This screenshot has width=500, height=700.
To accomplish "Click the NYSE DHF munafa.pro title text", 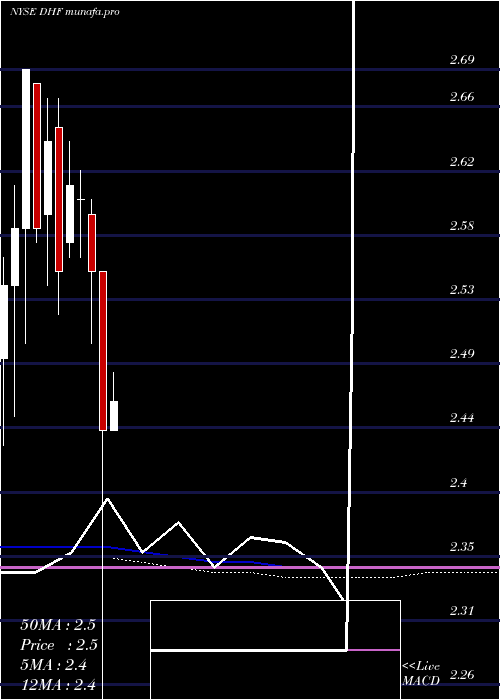I will click(x=65, y=12).
